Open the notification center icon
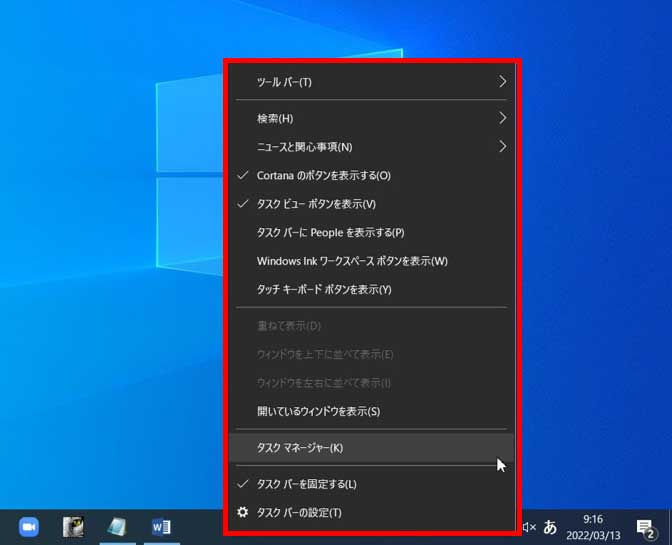Viewport: 672px width, 545px height. pyautogui.click(x=645, y=527)
